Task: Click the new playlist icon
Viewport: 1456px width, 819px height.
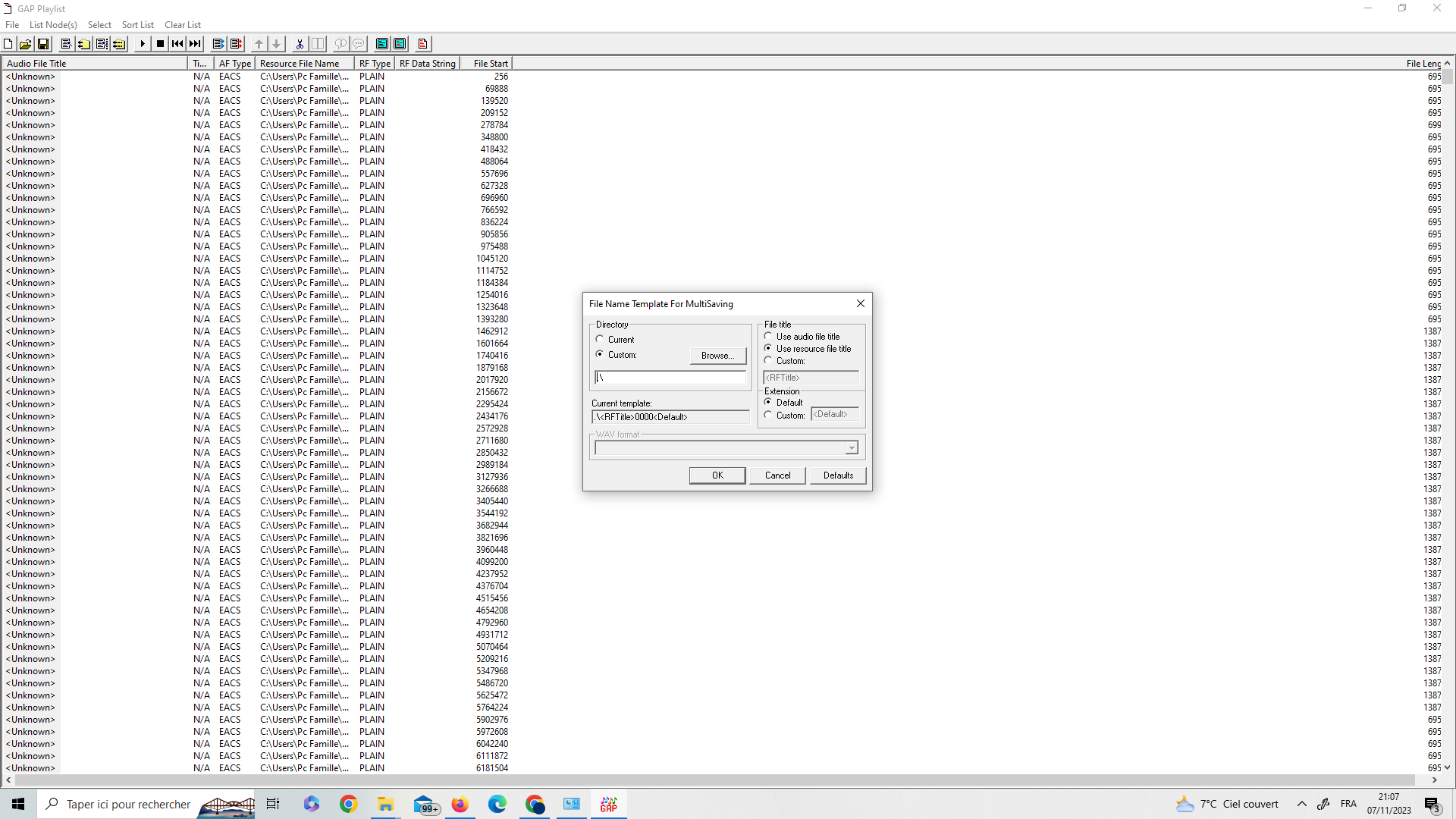Action: 8,44
